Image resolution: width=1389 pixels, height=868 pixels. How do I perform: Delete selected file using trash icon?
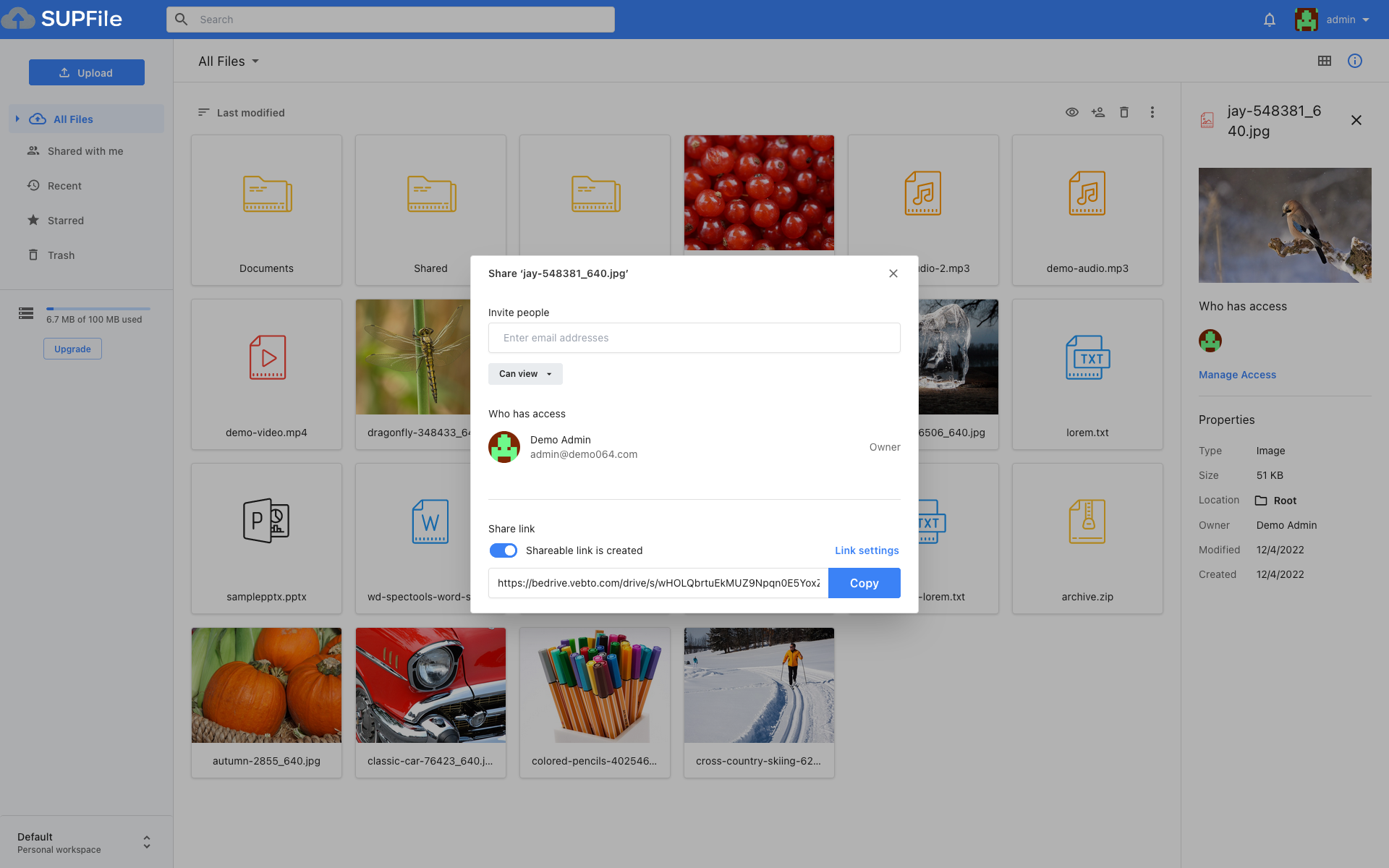(1124, 112)
